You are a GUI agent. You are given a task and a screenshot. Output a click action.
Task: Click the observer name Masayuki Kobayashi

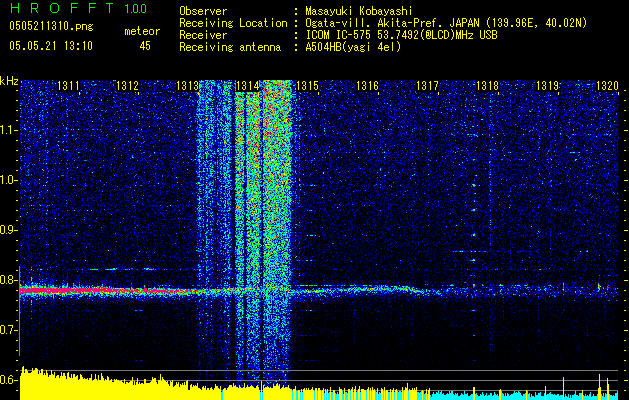(359, 11)
